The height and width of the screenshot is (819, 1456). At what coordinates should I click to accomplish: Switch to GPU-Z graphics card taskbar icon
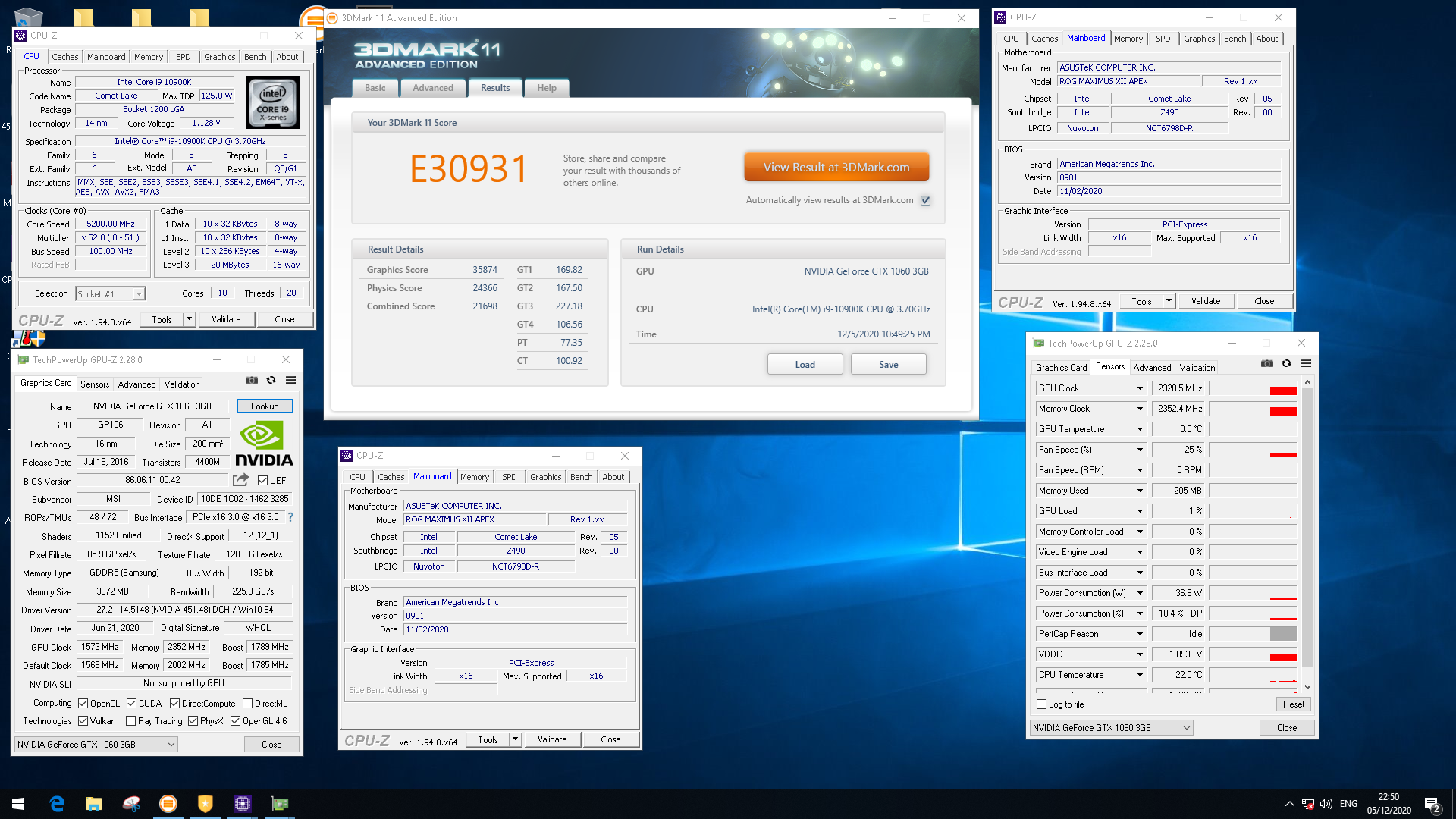[x=280, y=804]
